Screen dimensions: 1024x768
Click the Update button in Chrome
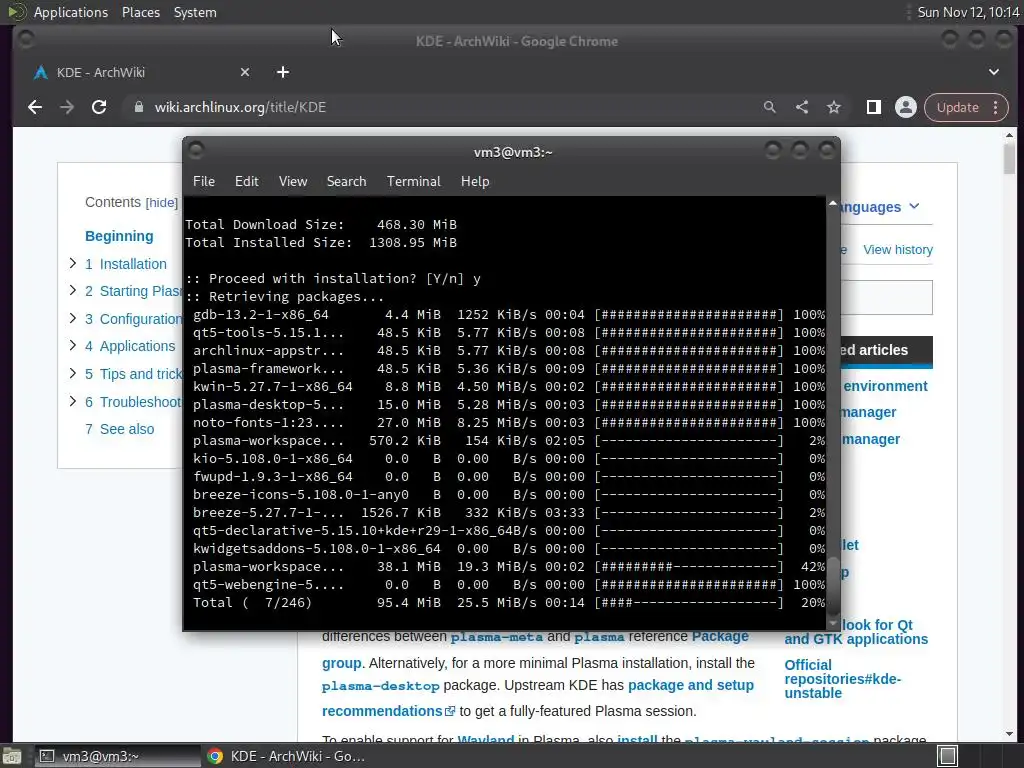[957, 107]
